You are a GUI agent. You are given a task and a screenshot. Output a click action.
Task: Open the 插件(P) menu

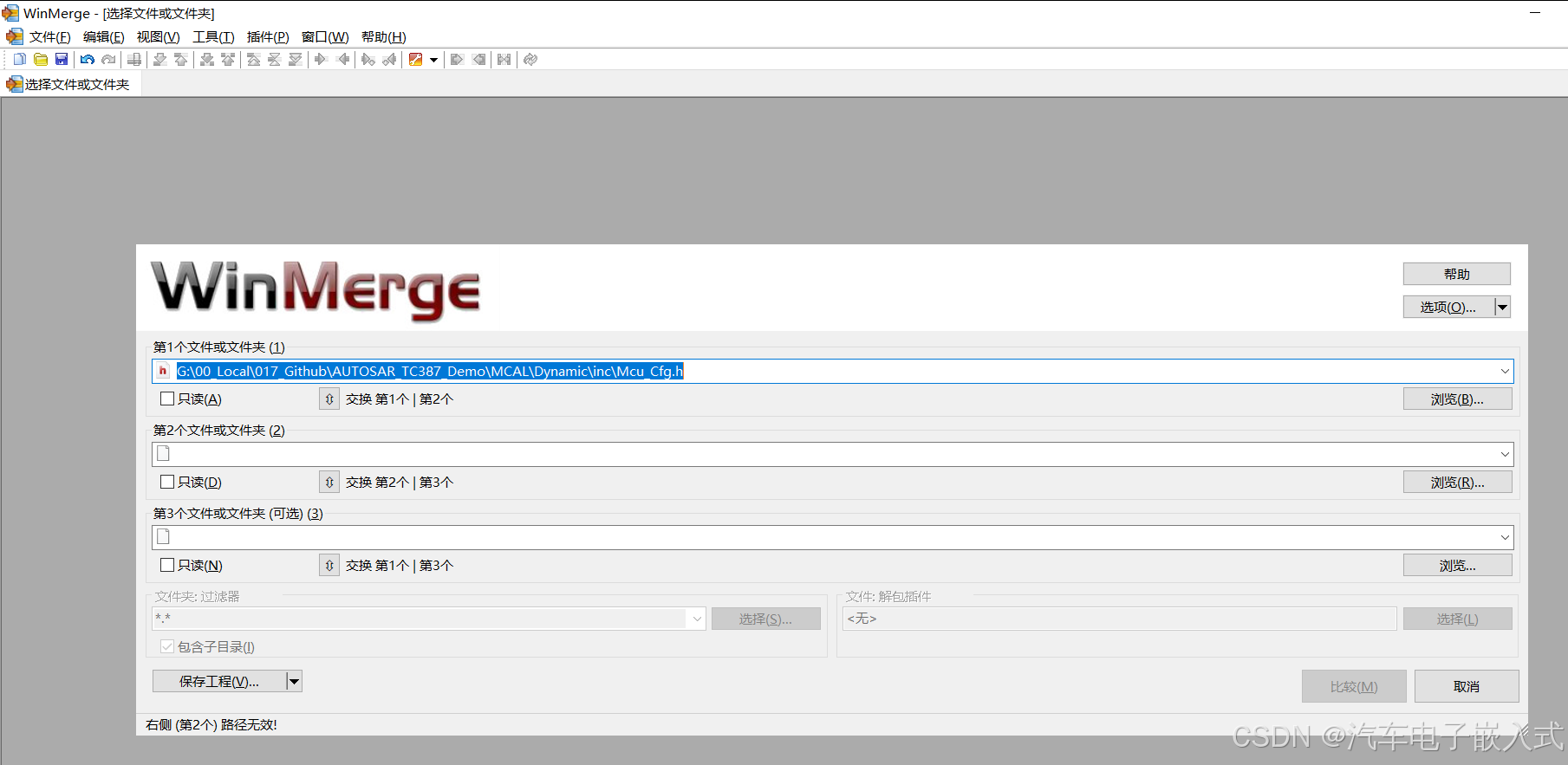point(268,36)
